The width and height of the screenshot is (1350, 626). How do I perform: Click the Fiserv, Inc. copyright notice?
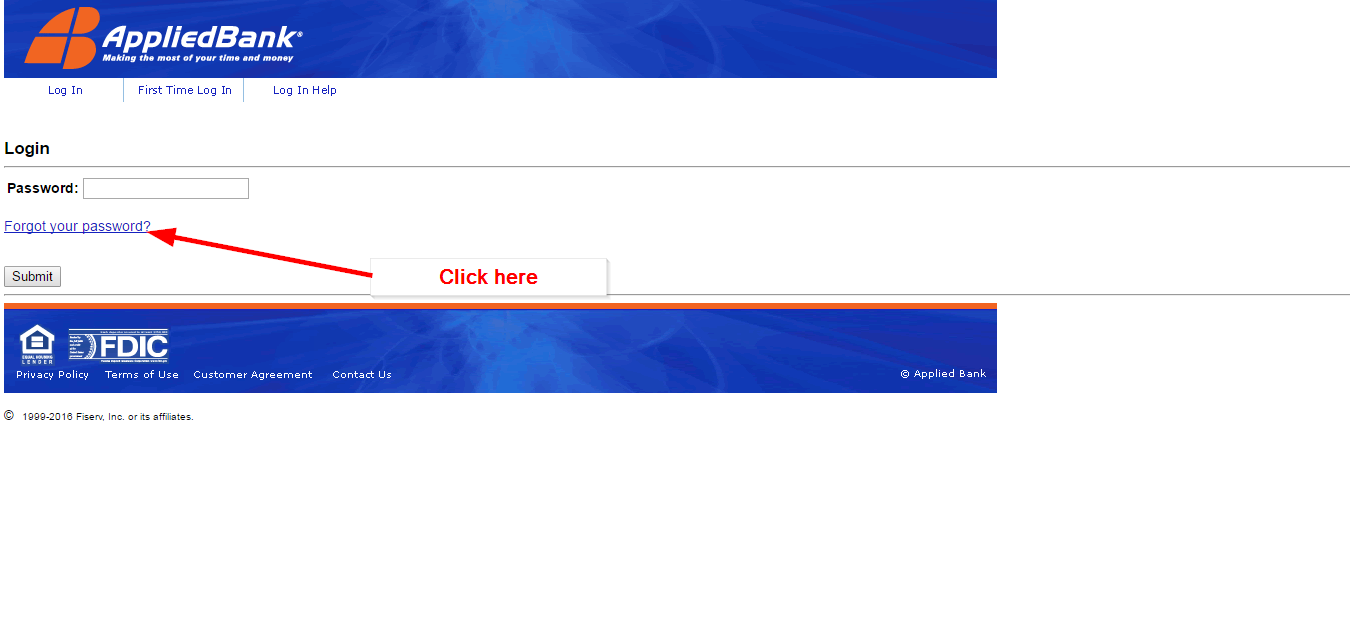tap(99, 416)
